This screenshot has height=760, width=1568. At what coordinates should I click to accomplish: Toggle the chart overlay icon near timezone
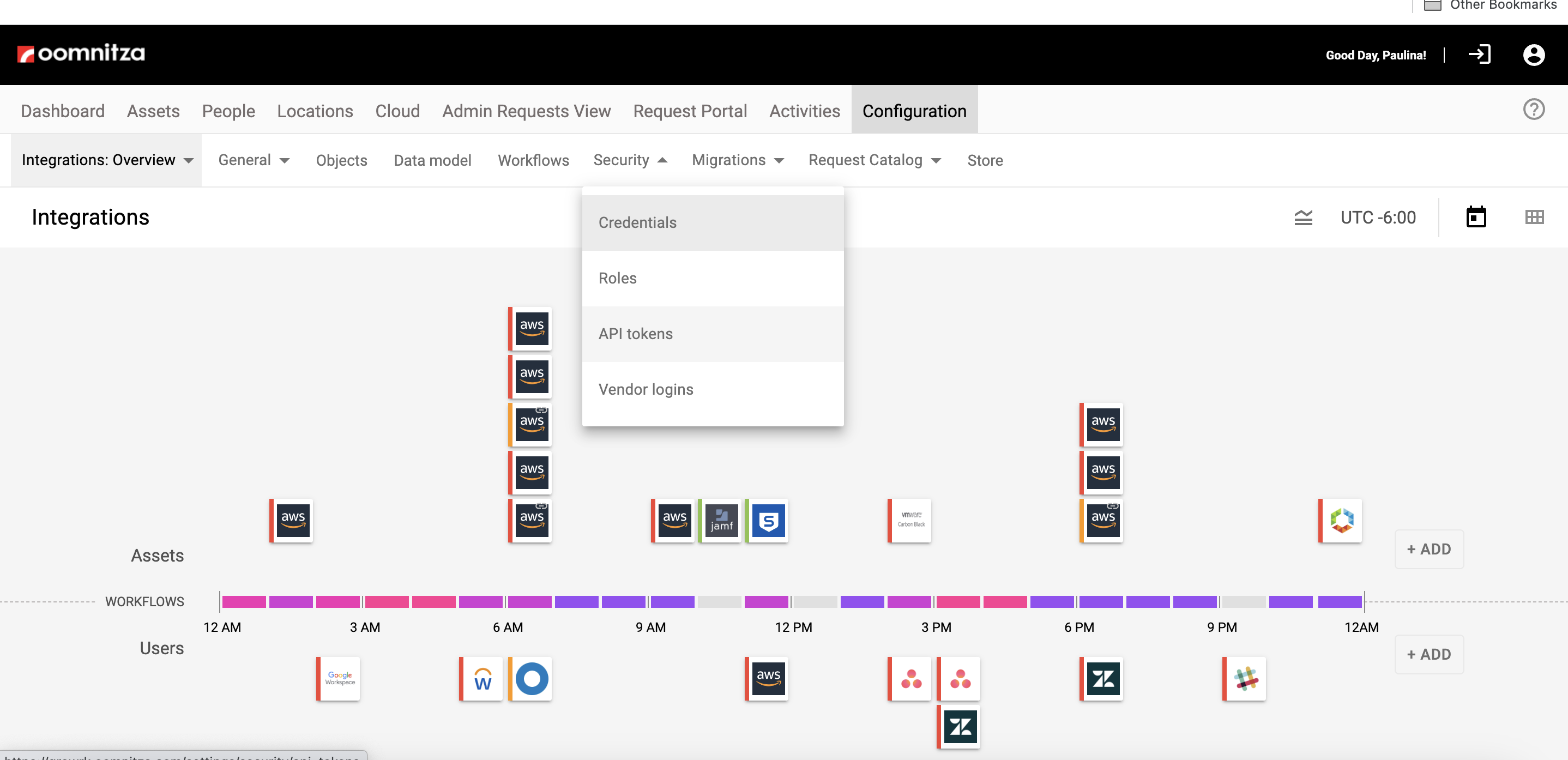pos(1302,217)
